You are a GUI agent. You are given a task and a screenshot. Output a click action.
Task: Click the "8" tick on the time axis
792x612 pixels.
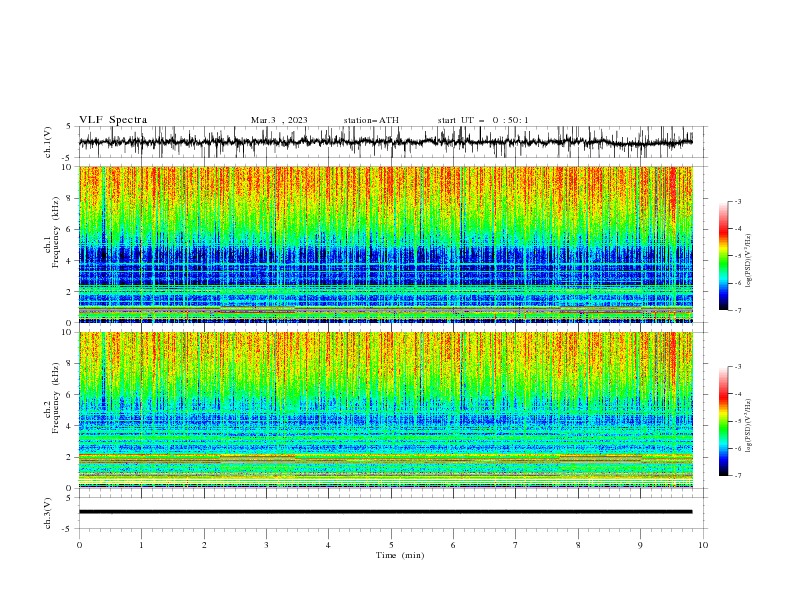pyautogui.click(x=578, y=545)
